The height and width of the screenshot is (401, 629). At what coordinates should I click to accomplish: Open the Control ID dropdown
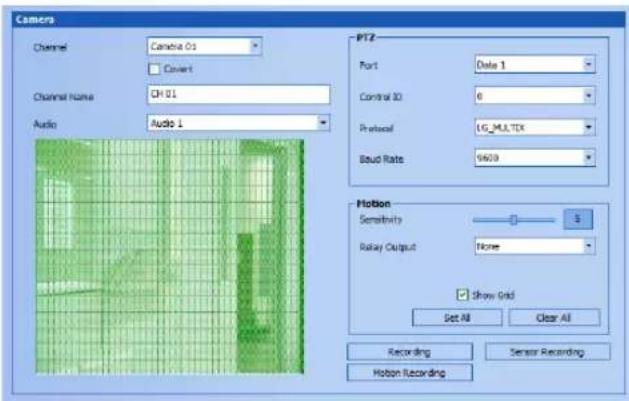coord(535,96)
